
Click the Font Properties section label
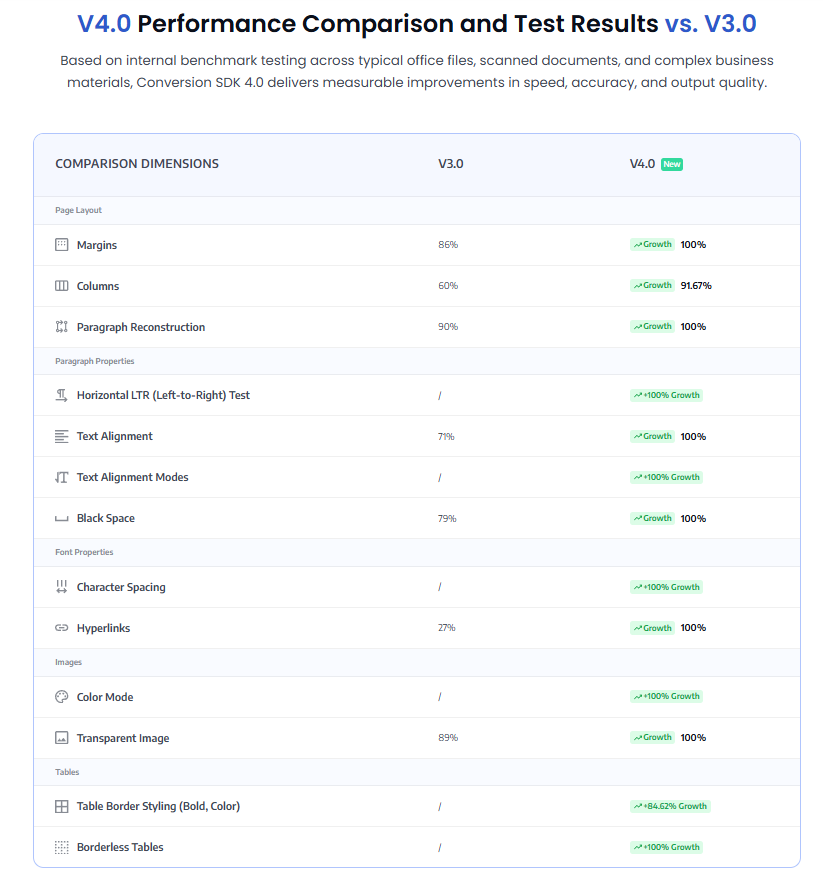pos(84,552)
